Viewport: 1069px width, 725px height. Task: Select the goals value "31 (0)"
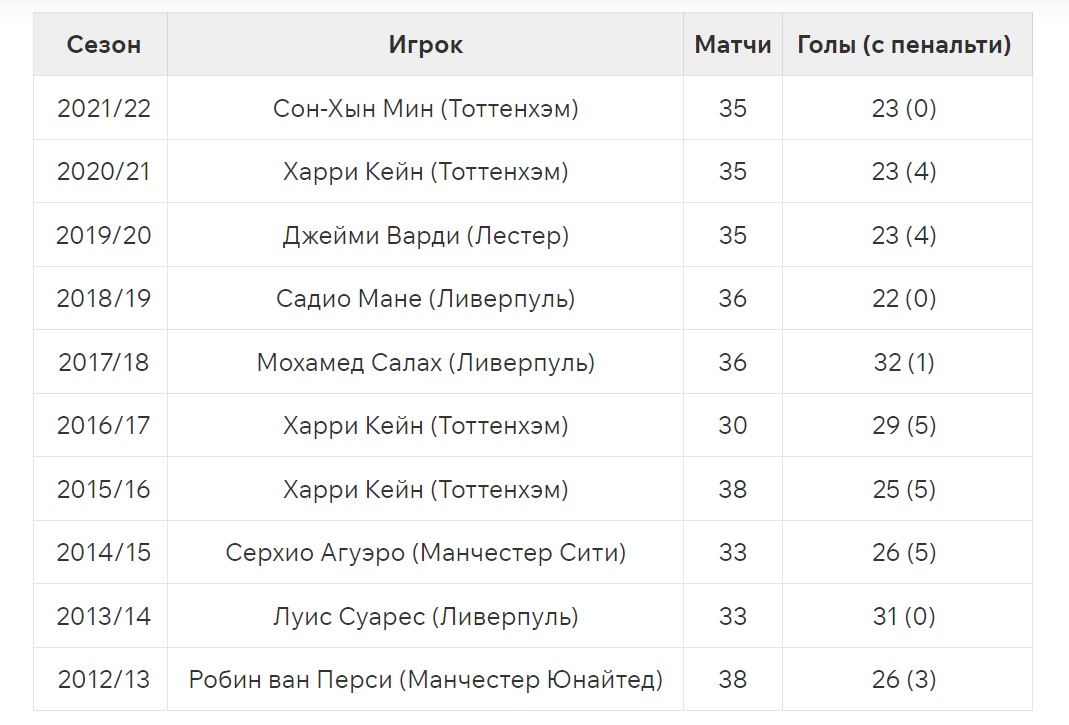(904, 616)
